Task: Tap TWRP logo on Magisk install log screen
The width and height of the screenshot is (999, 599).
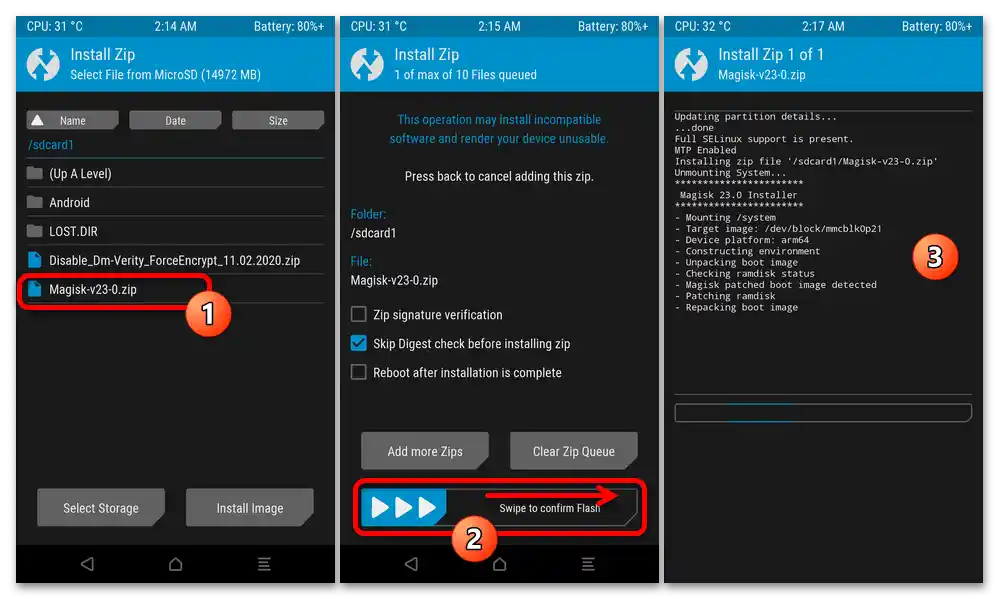Action: coord(691,64)
